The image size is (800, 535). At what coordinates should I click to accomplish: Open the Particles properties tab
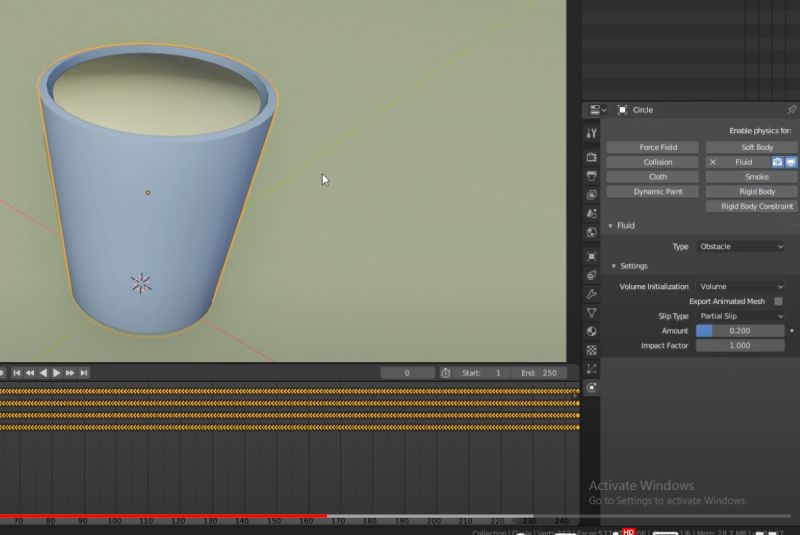pos(591,369)
